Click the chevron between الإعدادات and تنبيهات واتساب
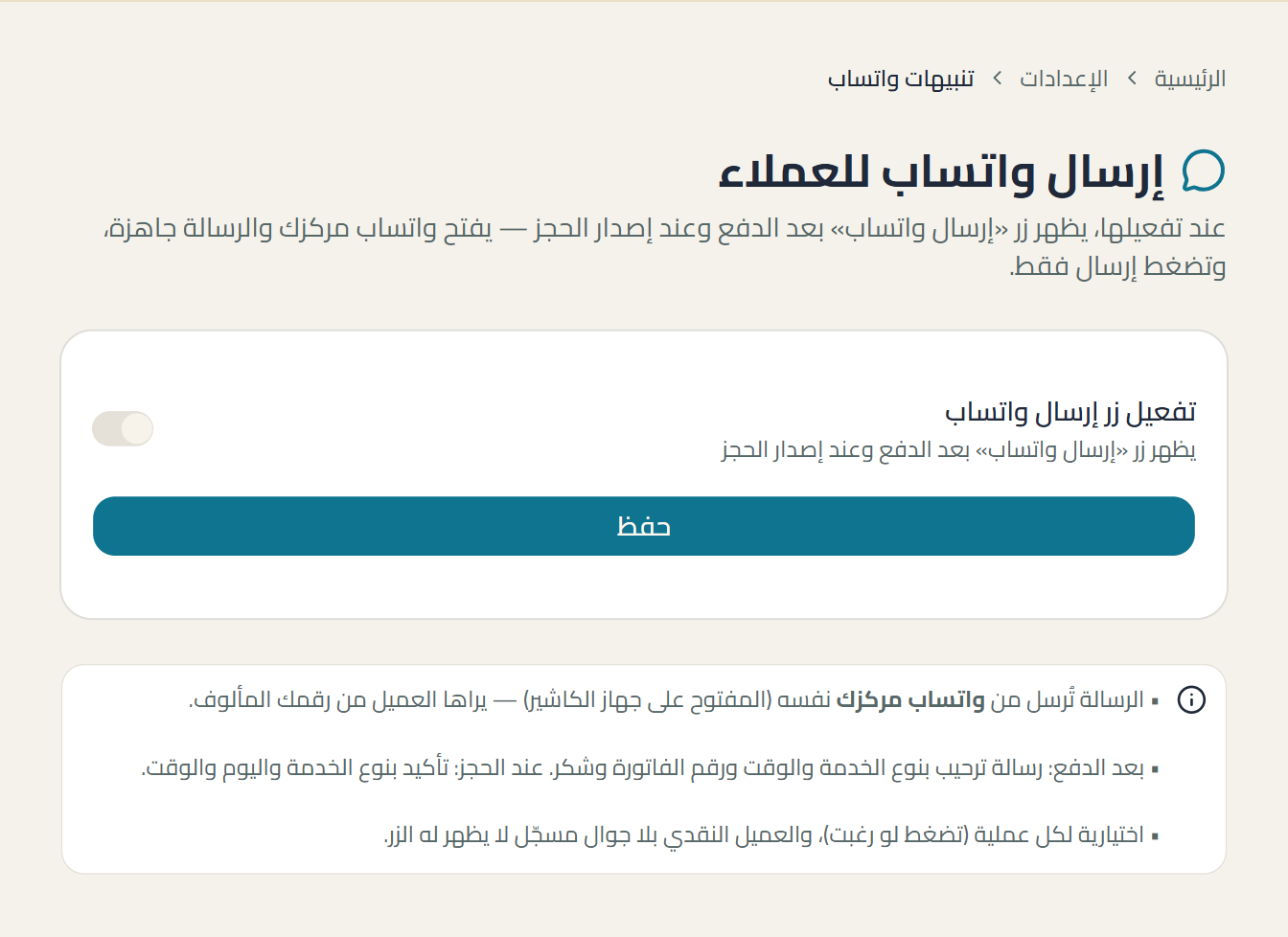 tap(998, 79)
